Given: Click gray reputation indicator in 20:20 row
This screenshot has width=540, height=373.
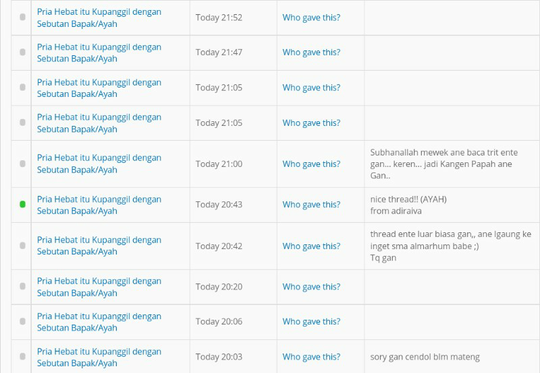Looking at the screenshot, I should coord(23,287).
